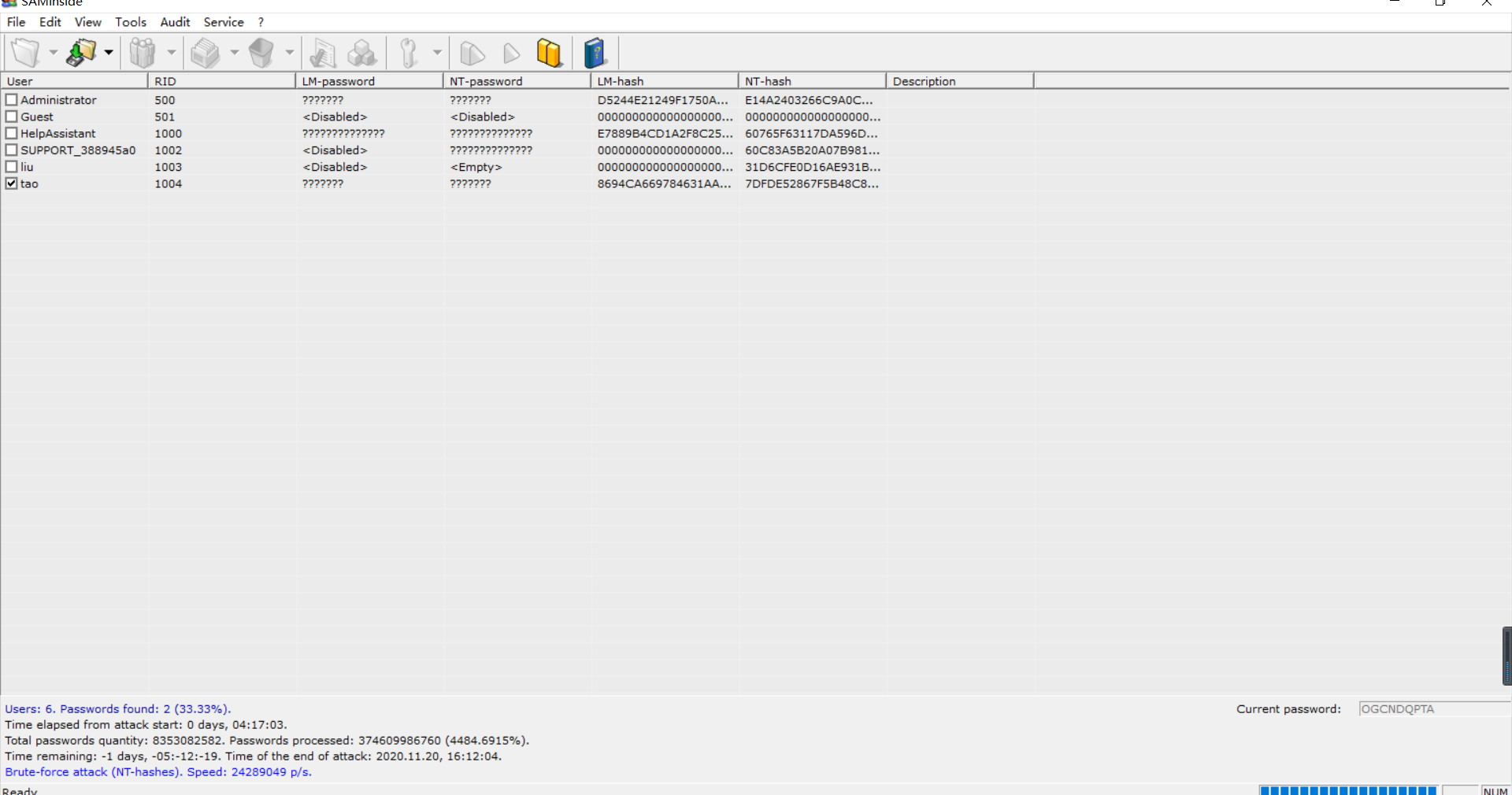The image size is (1512, 795).
Task: Click liu's <Empty> NT-password cell
Action: point(476,167)
